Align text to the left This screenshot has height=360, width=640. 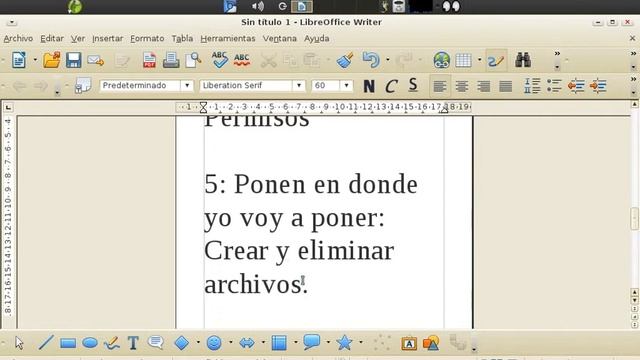tap(440, 86)
